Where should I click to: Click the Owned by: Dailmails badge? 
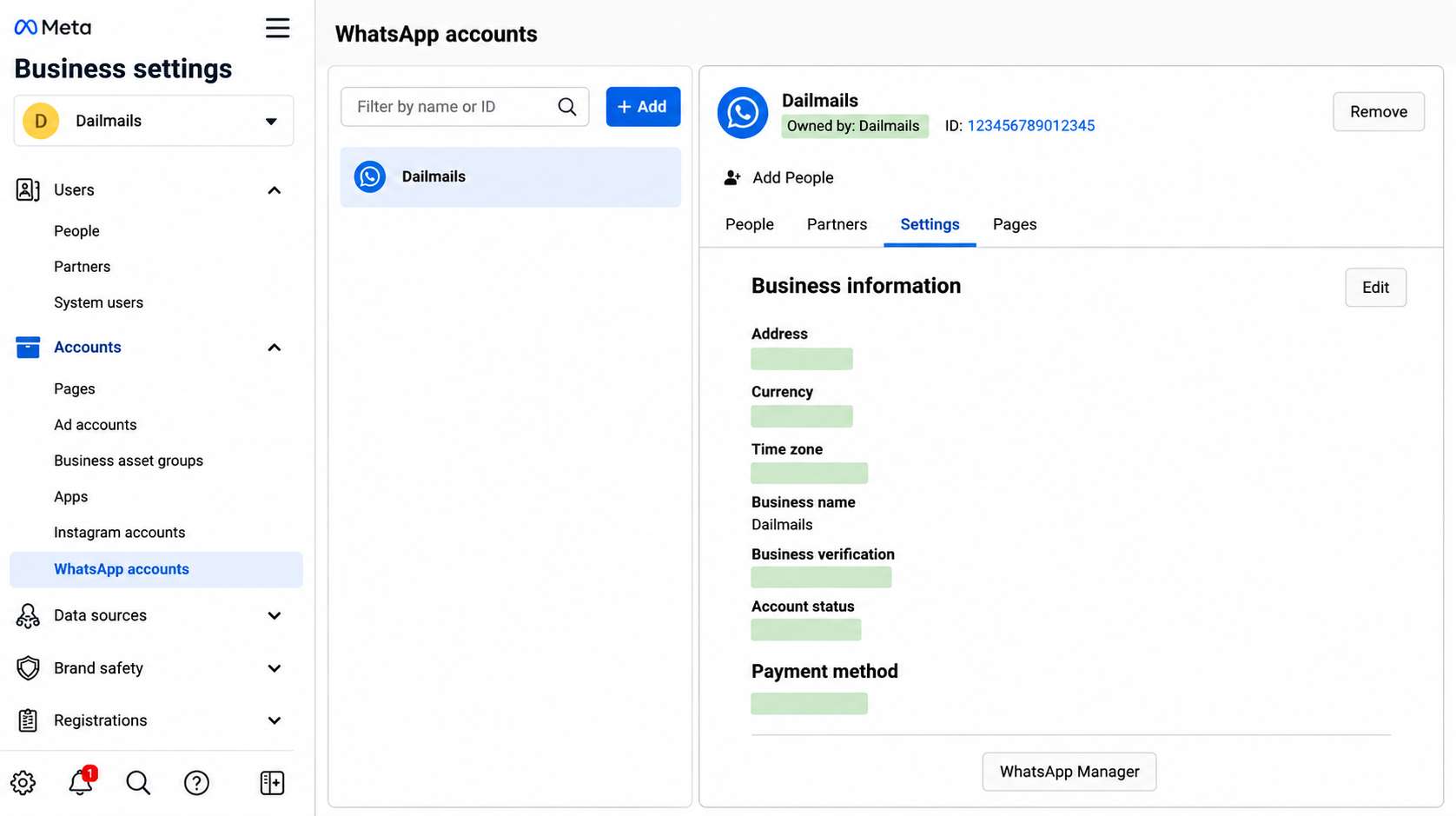pos(855,126)
